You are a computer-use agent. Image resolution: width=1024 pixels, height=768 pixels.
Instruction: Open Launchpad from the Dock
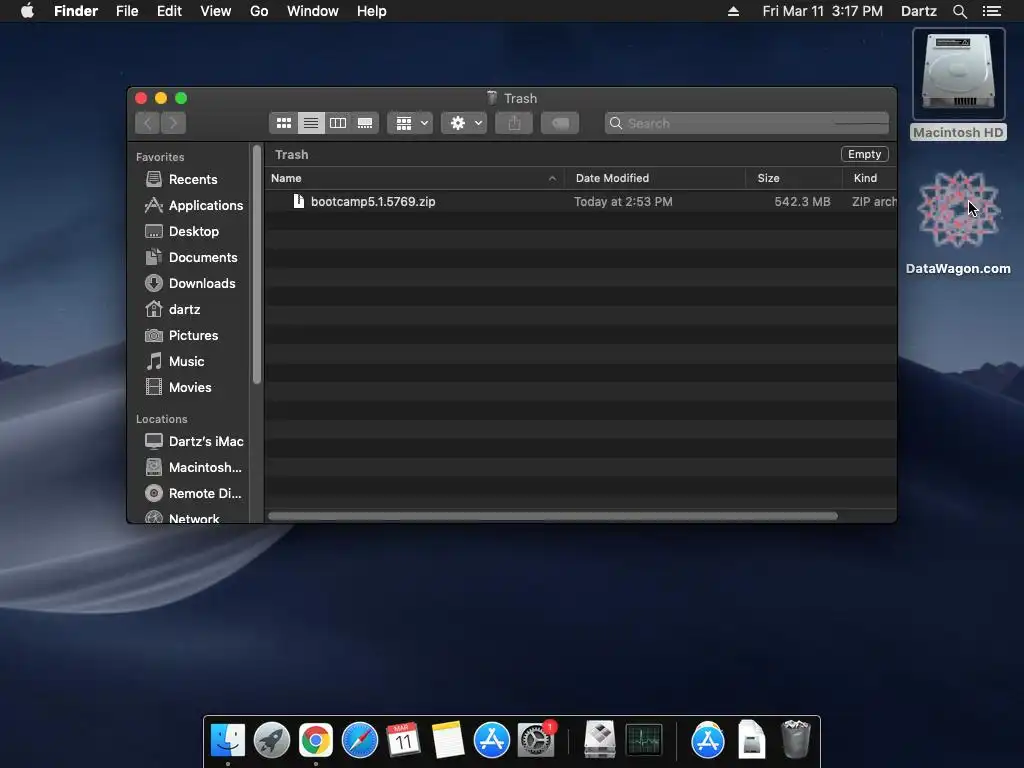coord(272,740)
